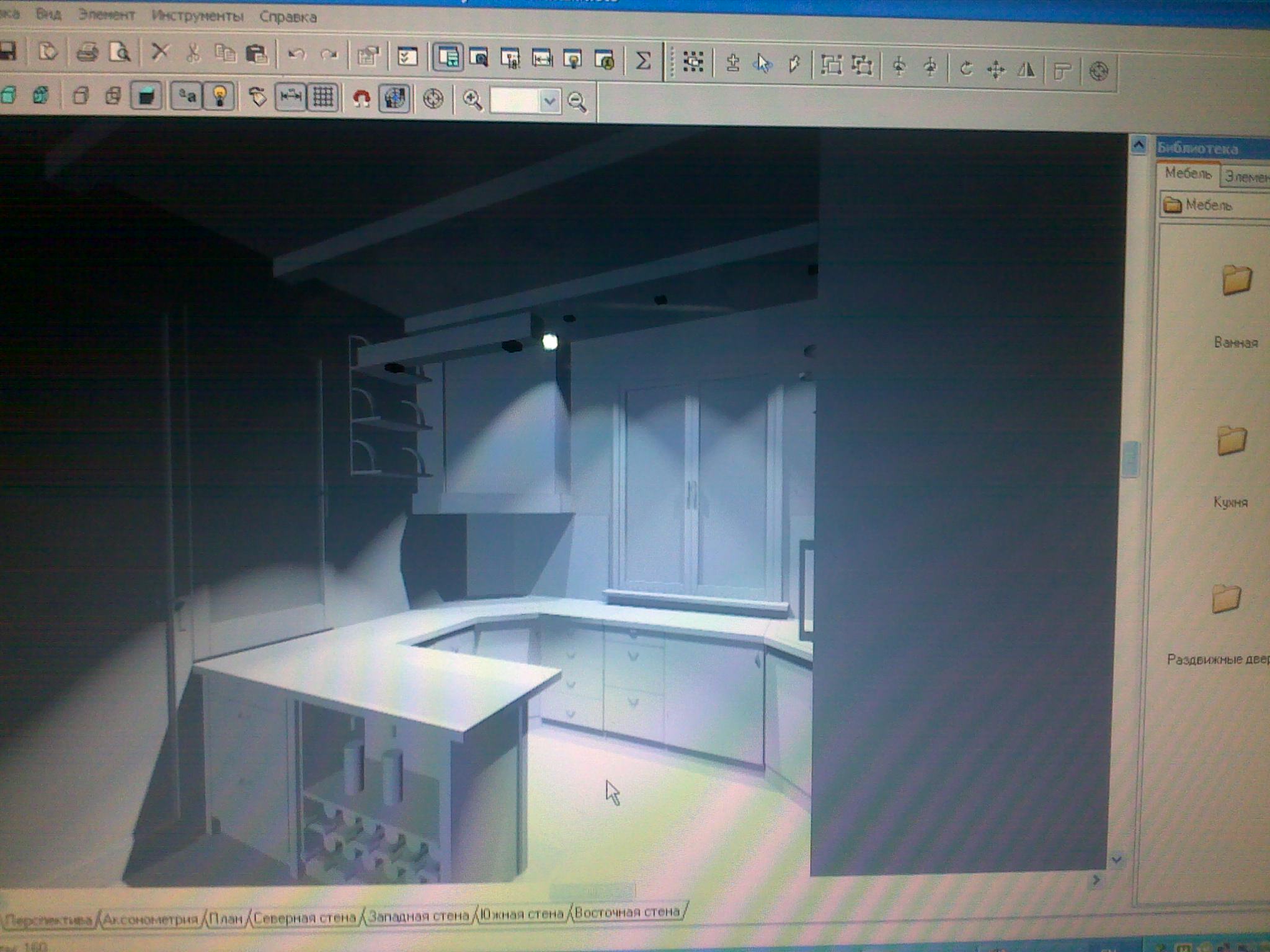Screen dimensions: 1270x952
Task: Click the select-all dotted frame icon
Action: [693, 62]
